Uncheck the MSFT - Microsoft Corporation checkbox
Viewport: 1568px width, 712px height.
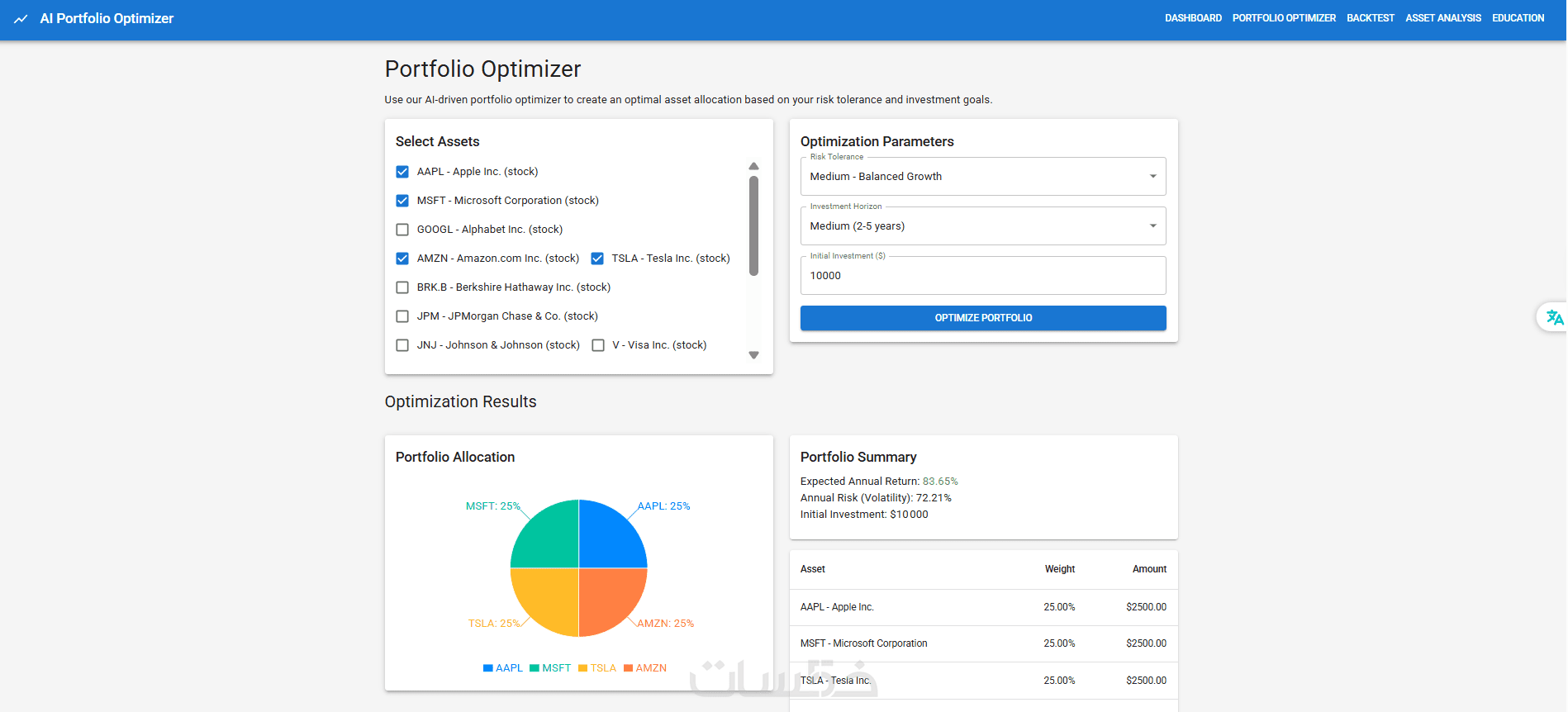tap(402, 201)
